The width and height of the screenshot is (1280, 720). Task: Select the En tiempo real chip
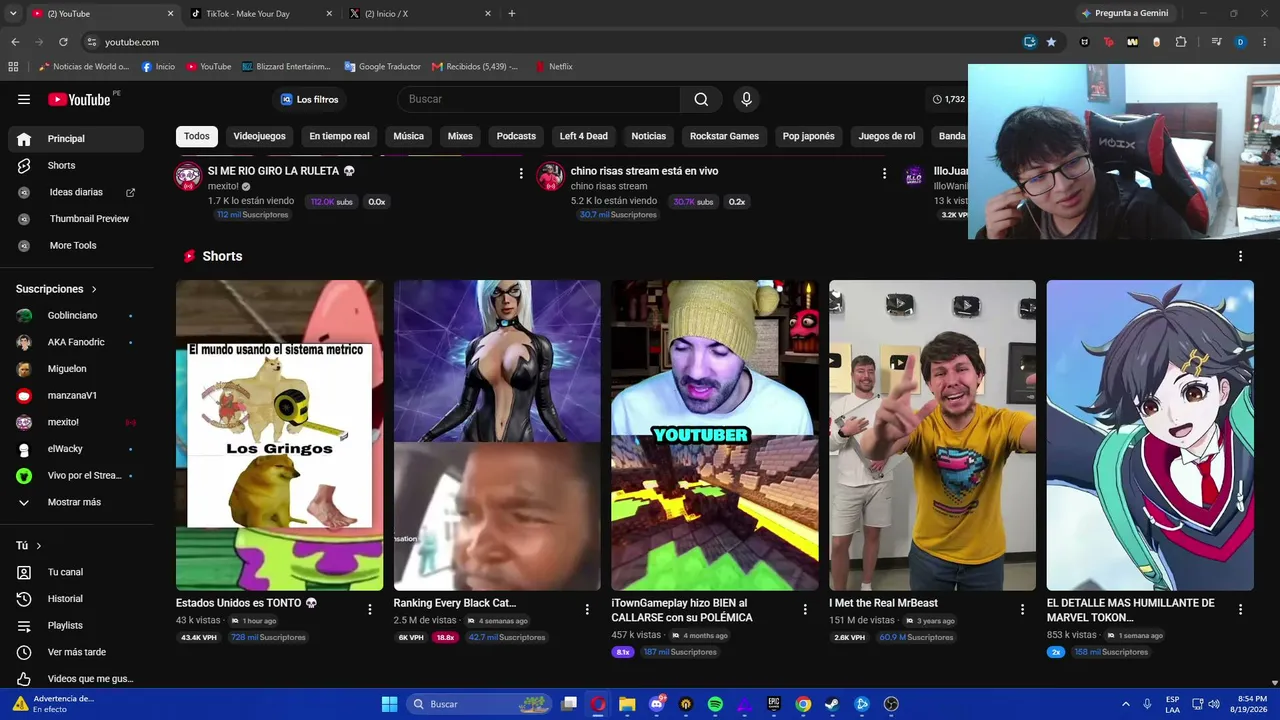point(339,136)
